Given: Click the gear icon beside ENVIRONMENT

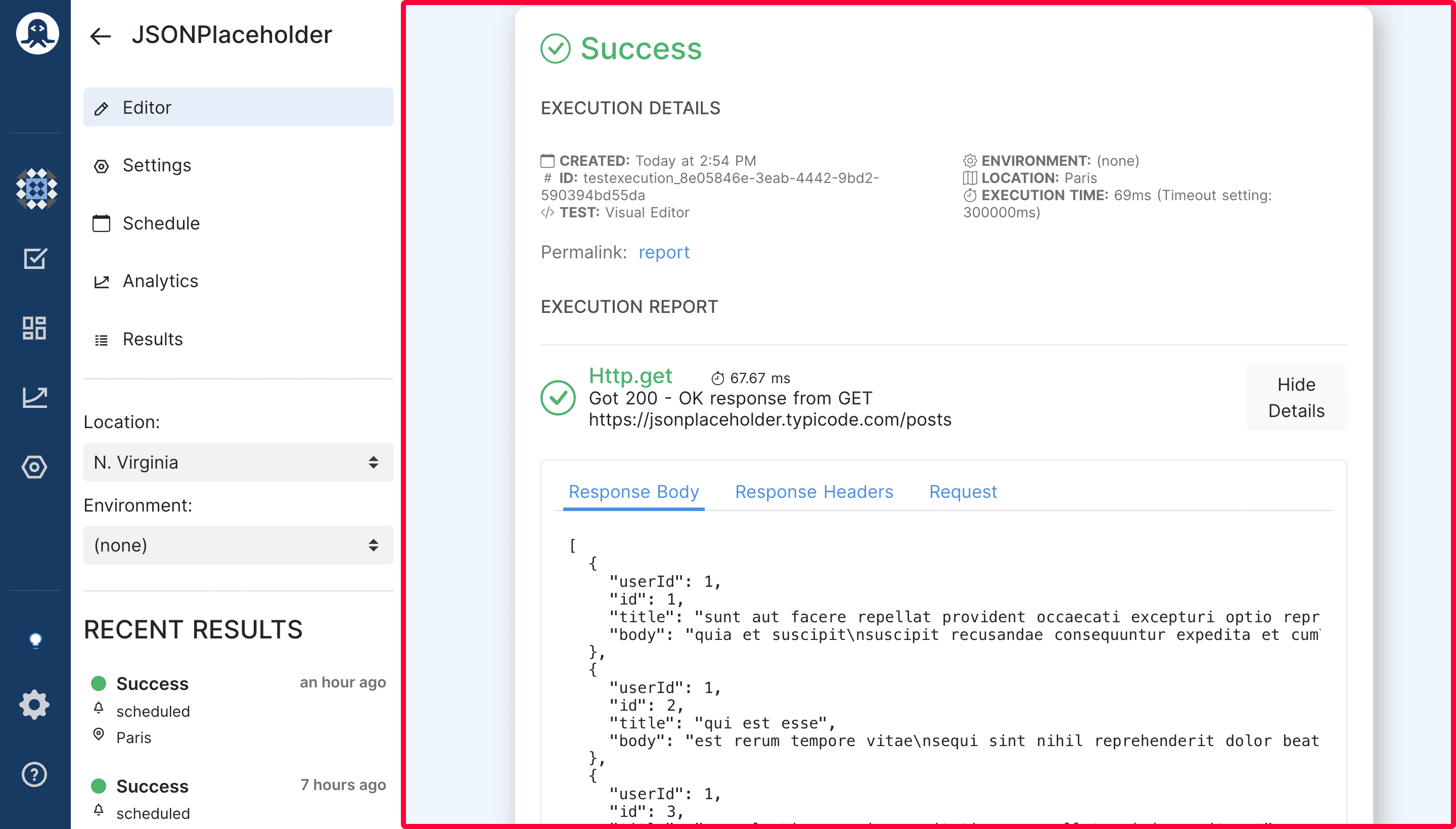Looking at the screenshot, I should pyautogui.click(x=970, y=161).
